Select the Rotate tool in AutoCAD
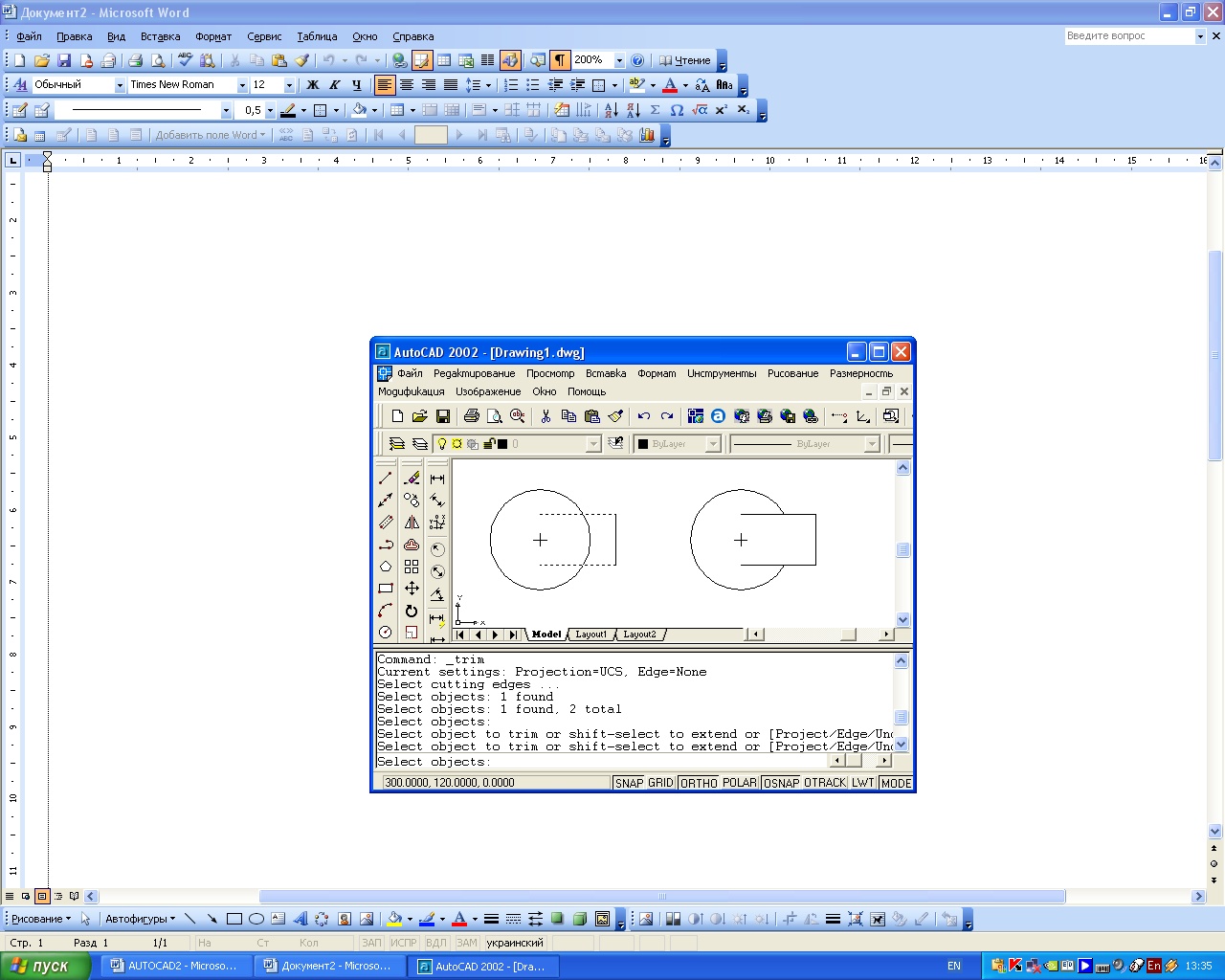Screen dimensions: 1225x980 pyautogui.click(x=412, y=611)
